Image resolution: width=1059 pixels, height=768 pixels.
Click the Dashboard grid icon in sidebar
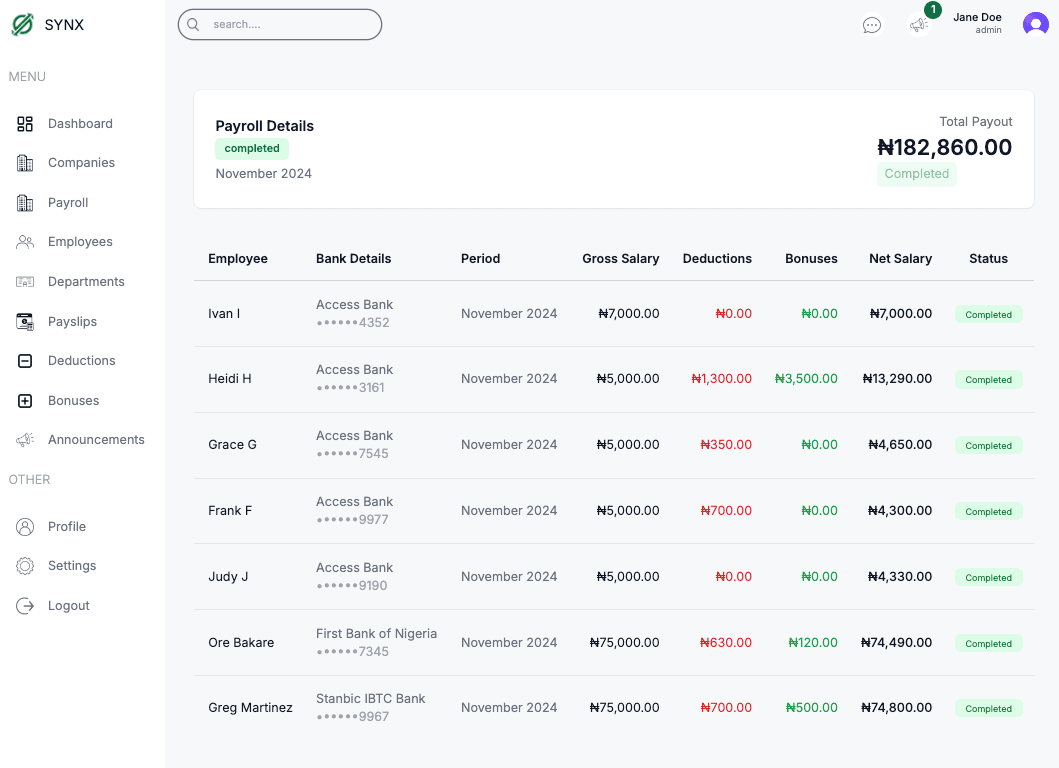[25, 124]
